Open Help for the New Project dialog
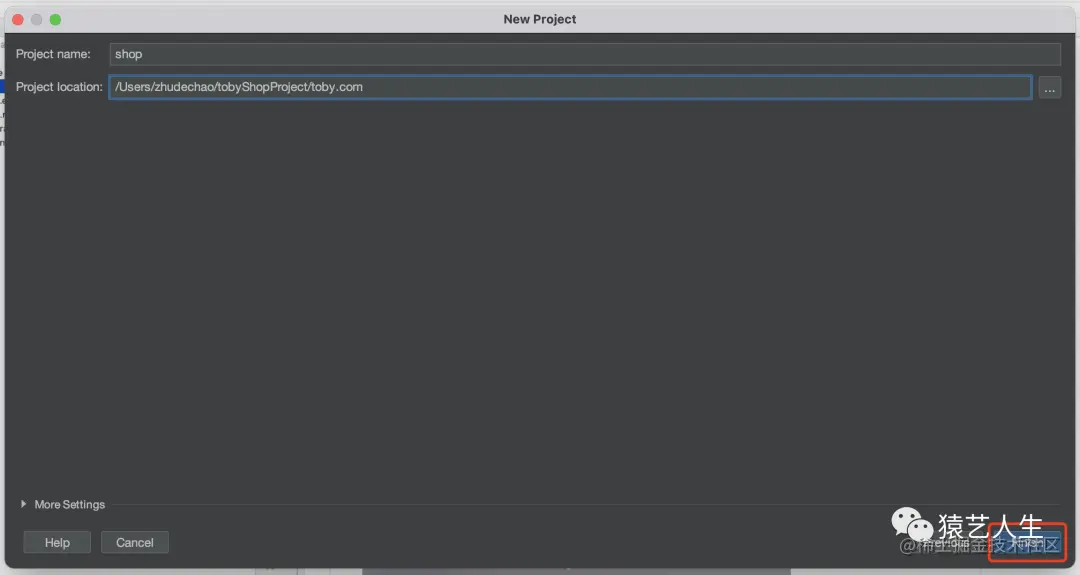The height and width of the screenshot is (575, 1080). point(57,543)
